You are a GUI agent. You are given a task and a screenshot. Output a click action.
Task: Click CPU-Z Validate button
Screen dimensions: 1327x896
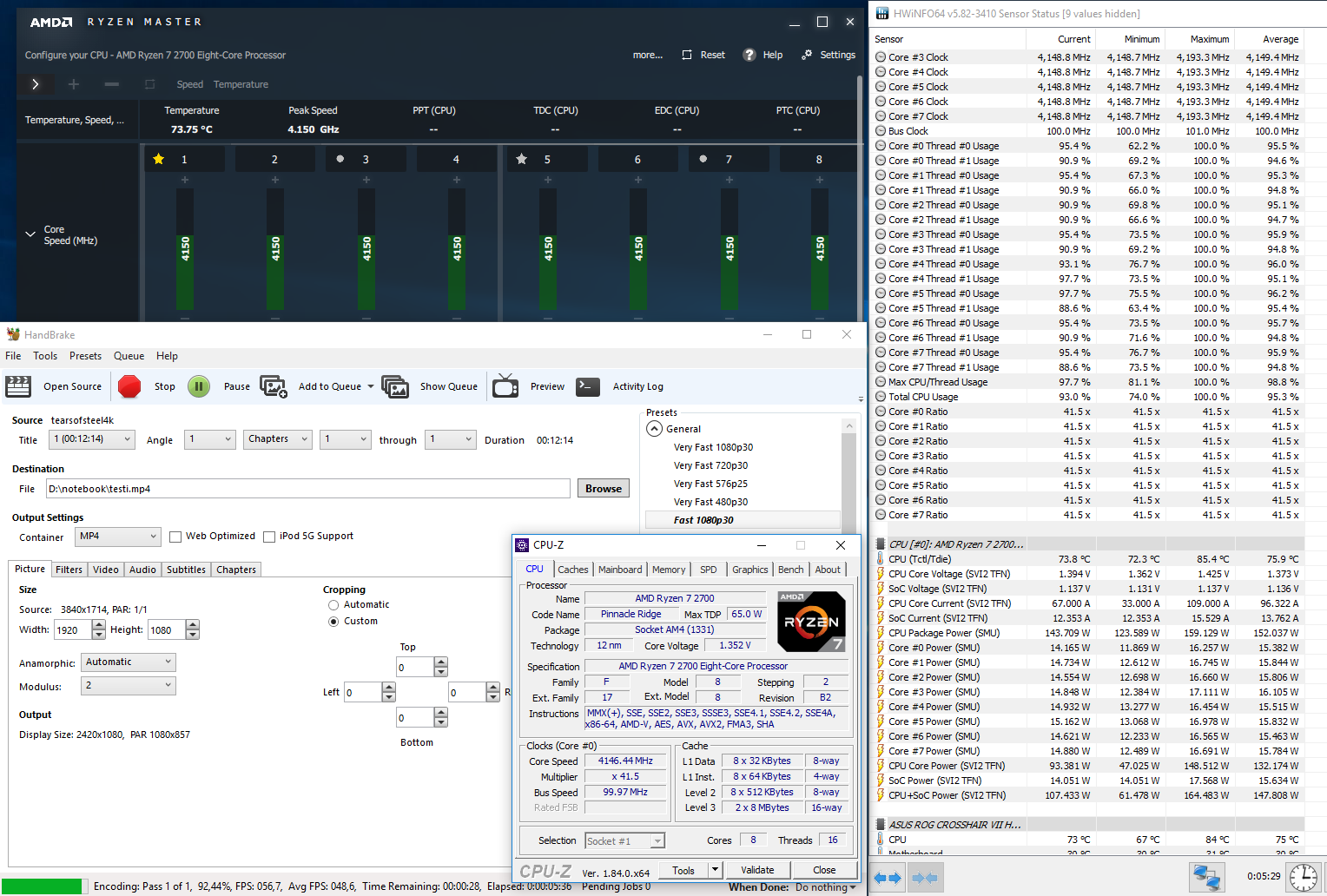pyautogui.click(x=757, y=870)
